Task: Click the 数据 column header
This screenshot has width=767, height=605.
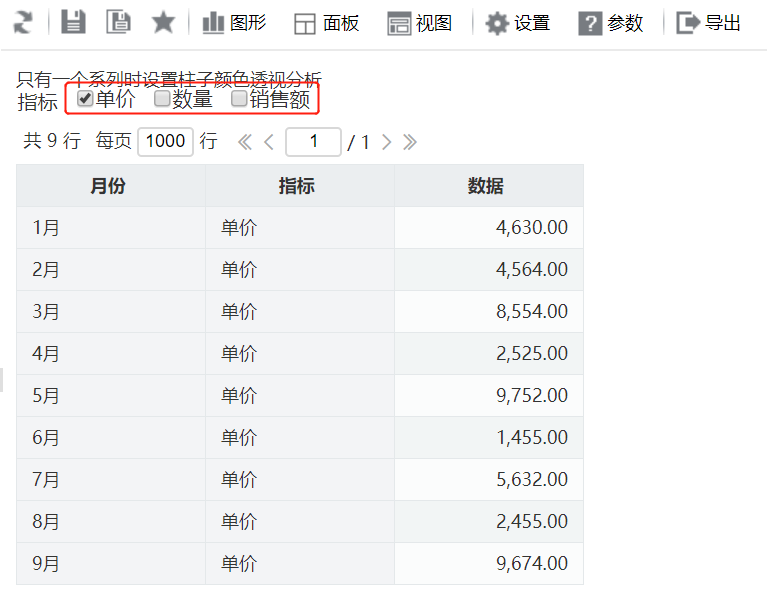Action: 489,186
